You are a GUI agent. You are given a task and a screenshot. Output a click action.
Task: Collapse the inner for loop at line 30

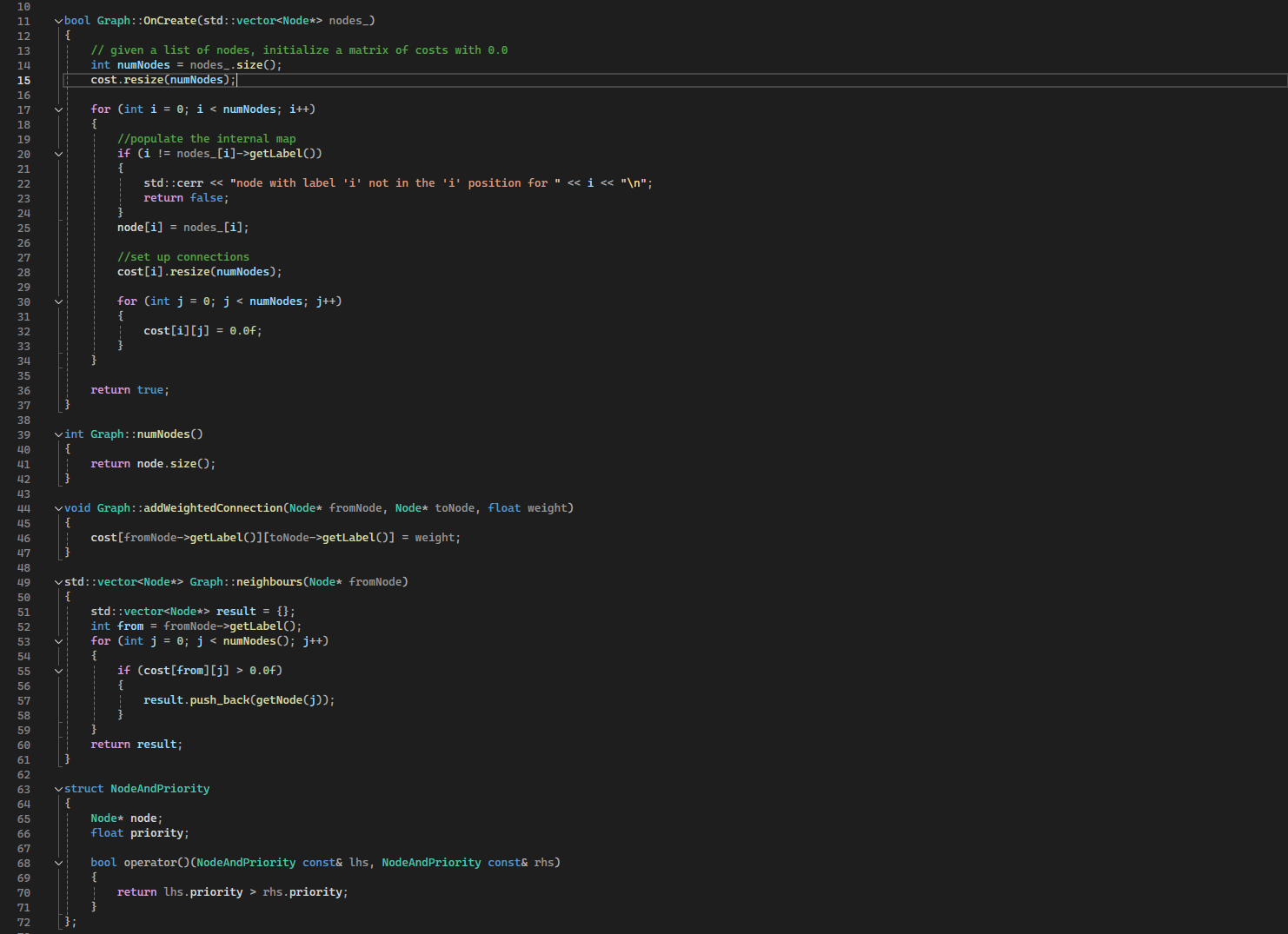click(x=57, y=301)
